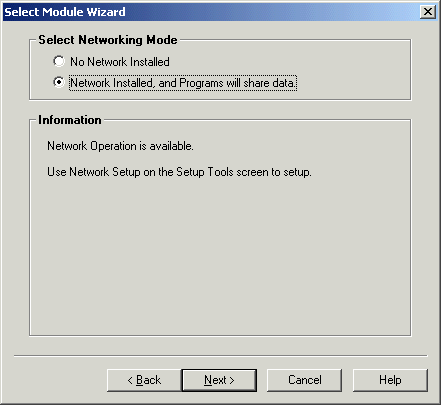
Task: Click the 'Use Network Setup' instruction line
Action: tap(179, 172)
